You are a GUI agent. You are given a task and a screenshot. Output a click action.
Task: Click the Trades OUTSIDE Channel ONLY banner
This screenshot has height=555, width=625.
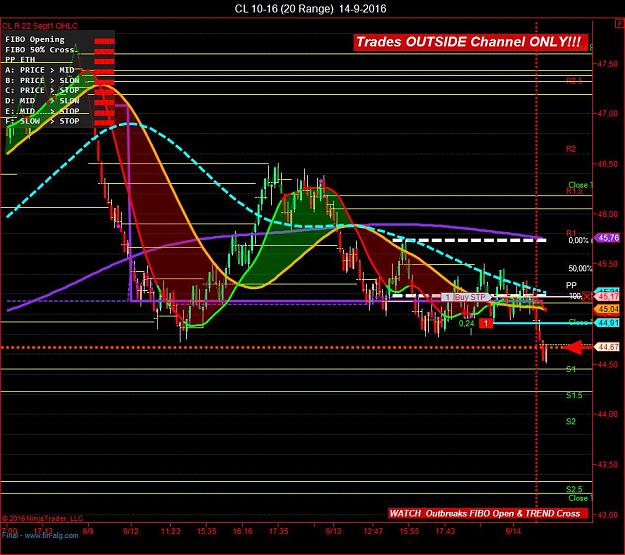click(470, 42)
